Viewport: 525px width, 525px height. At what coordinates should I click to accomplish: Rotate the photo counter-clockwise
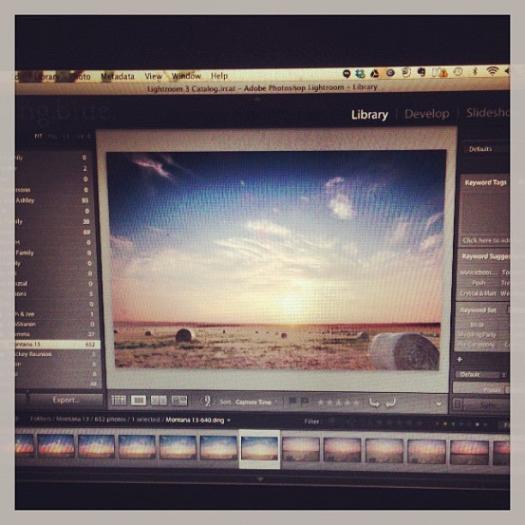374,403
